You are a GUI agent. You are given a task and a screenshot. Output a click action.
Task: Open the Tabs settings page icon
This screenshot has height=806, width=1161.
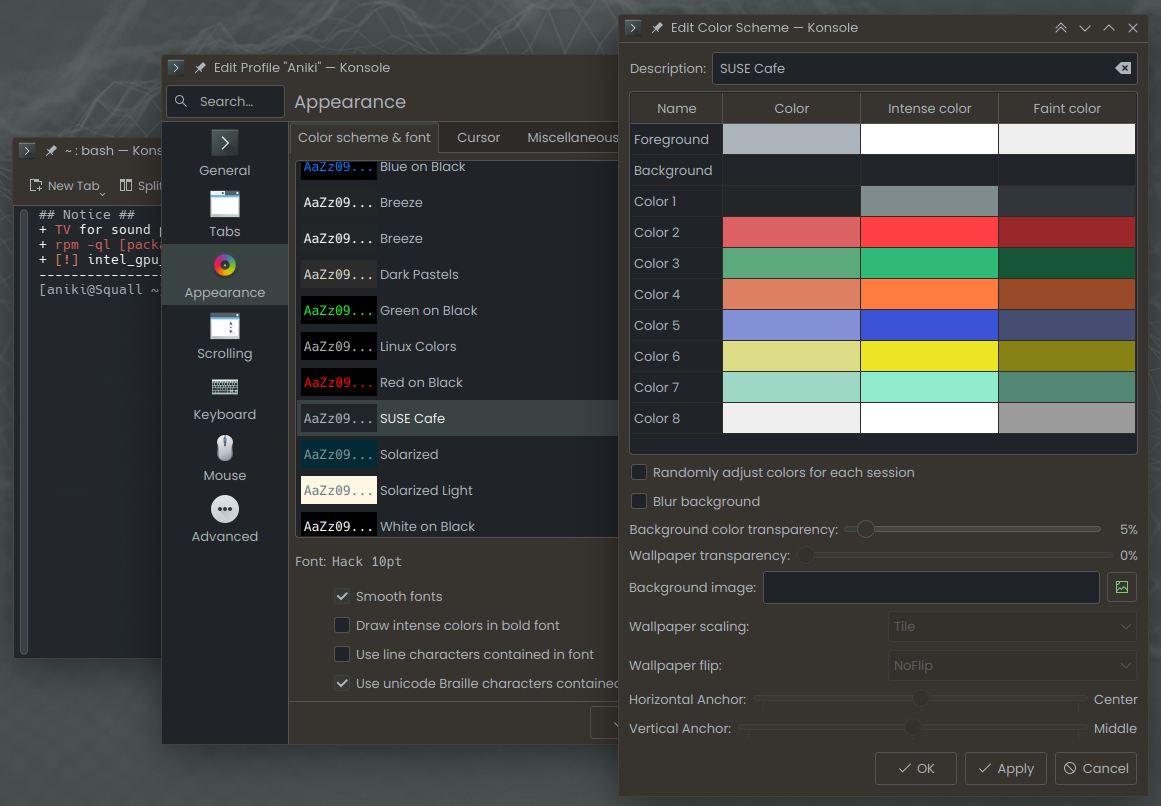click(x=224, y=204)
